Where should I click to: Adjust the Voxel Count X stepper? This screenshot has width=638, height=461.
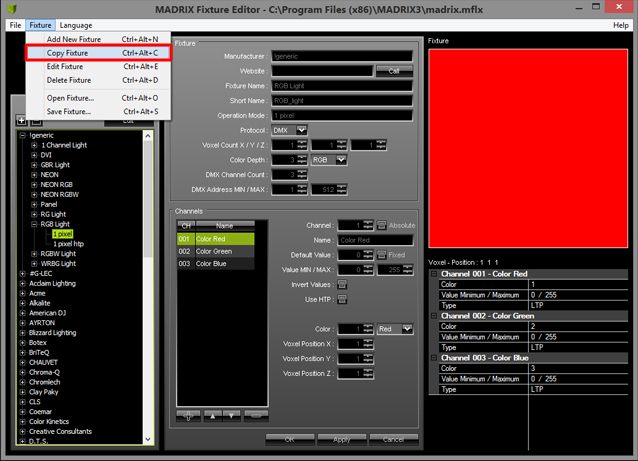click(x=302, y=145)
